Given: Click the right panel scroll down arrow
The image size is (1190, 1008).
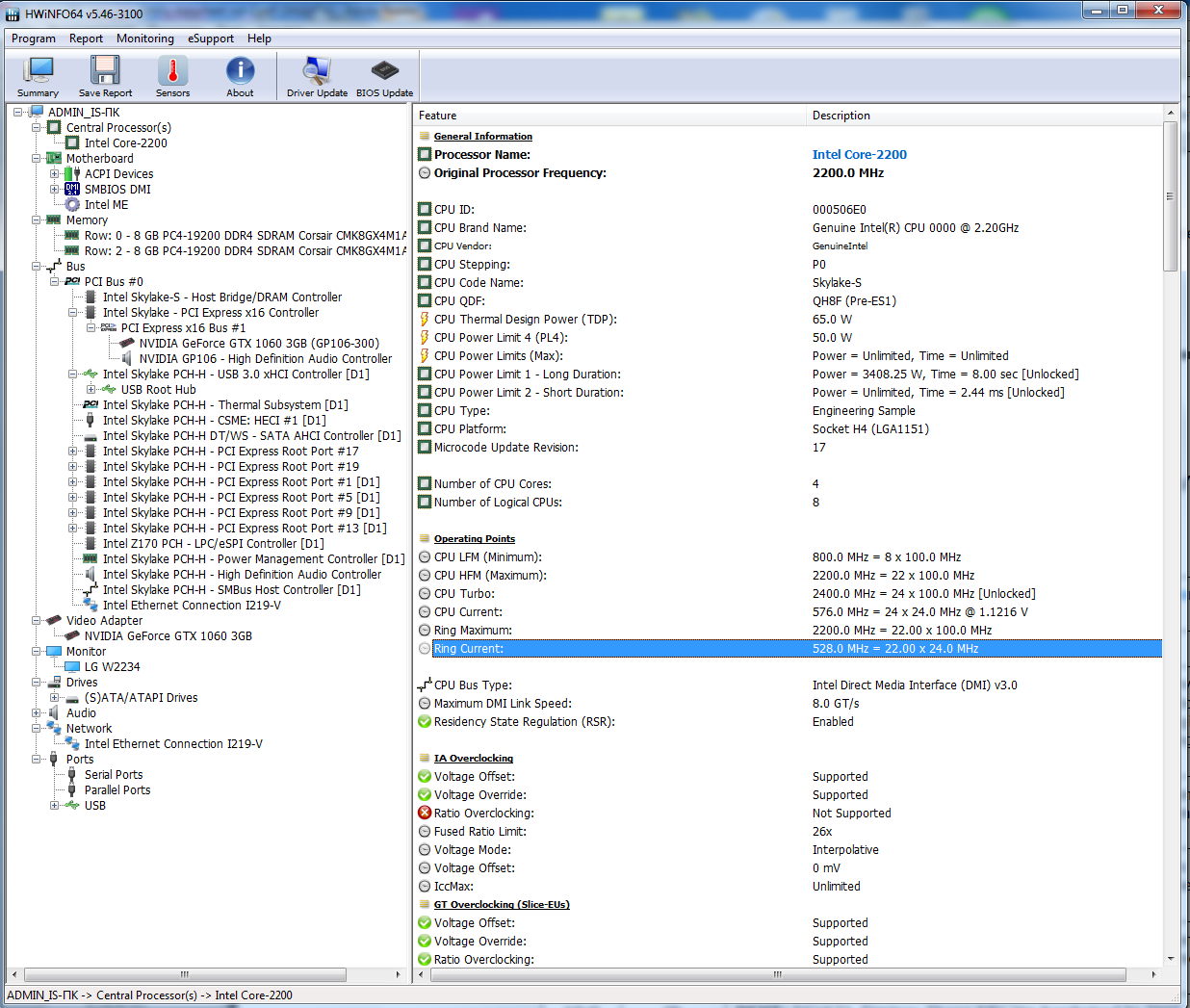Looking at the screenshot, I should pos(1171,958).
